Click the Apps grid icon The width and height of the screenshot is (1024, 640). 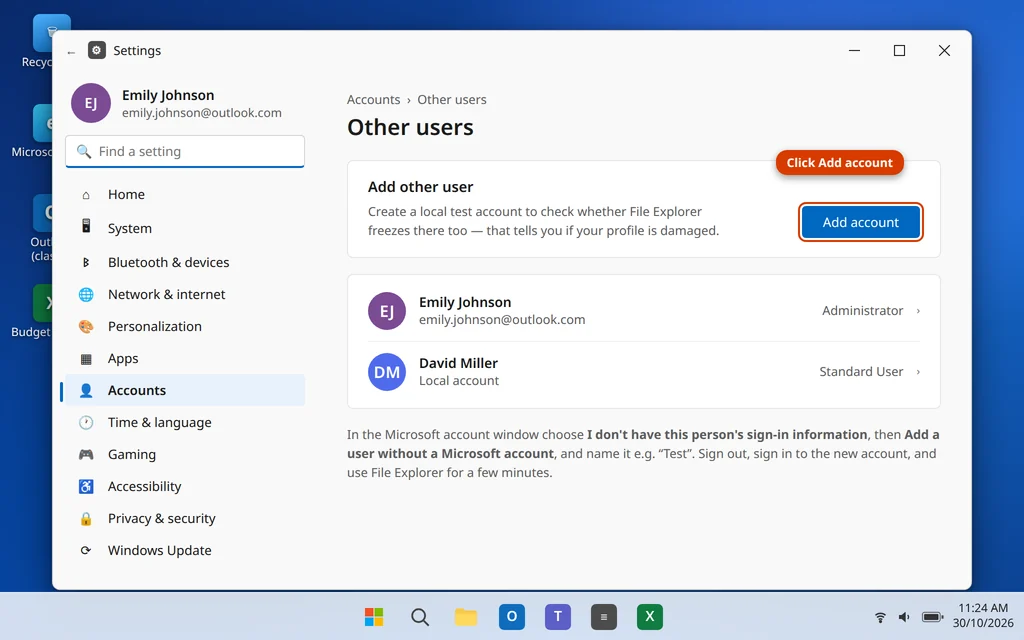[x=86, y=359]
